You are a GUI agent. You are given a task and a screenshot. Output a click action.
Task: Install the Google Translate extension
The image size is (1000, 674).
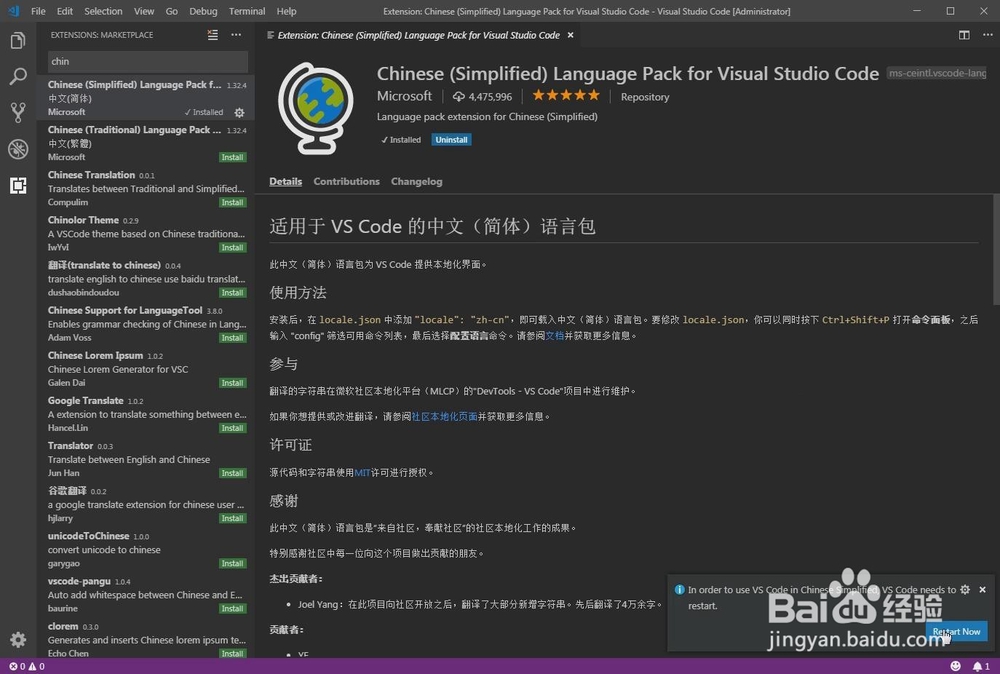click(x=232, y=428)
